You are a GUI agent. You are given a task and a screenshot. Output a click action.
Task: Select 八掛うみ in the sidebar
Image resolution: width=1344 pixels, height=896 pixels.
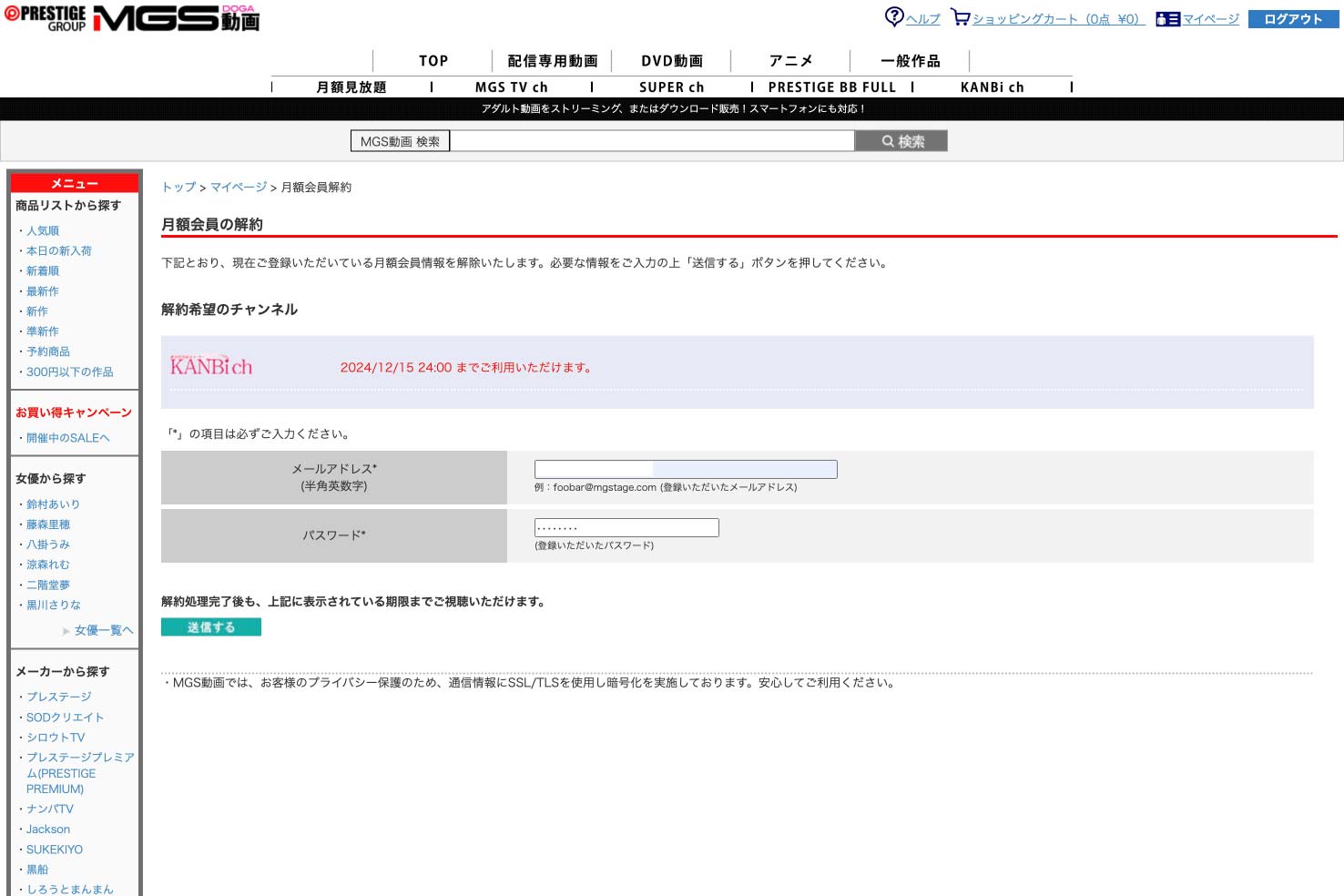[48, 545]
